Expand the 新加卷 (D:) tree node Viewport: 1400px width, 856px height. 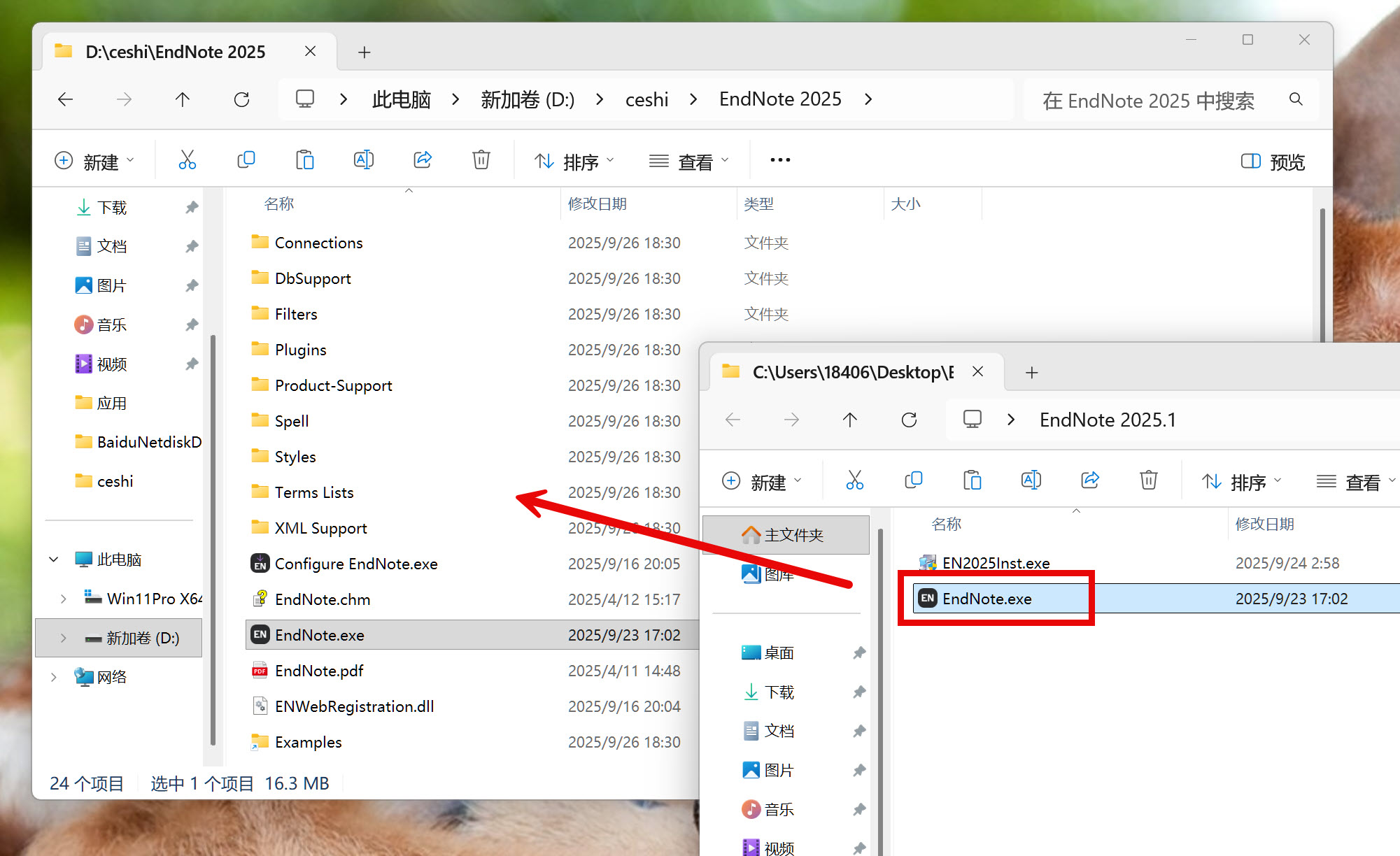(64, 638)
